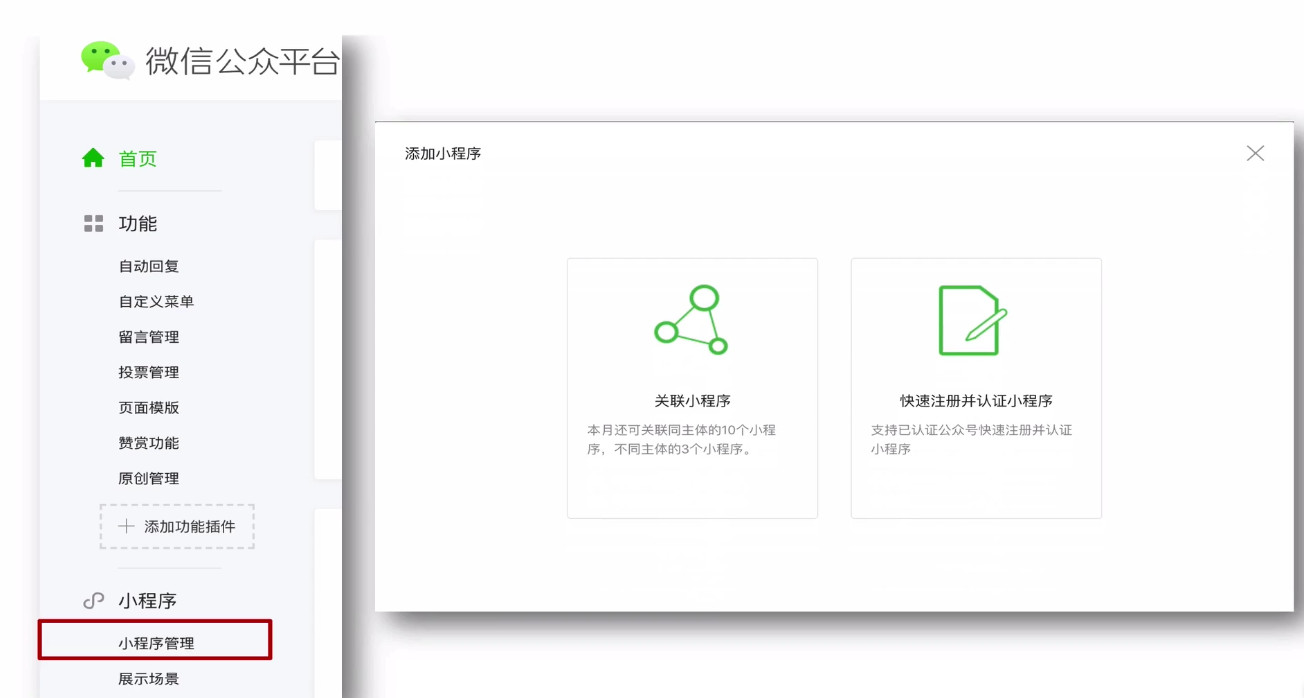Select 页面模版 in sidebar
This screenshot has width=1304, height=698.
[149, 408]
